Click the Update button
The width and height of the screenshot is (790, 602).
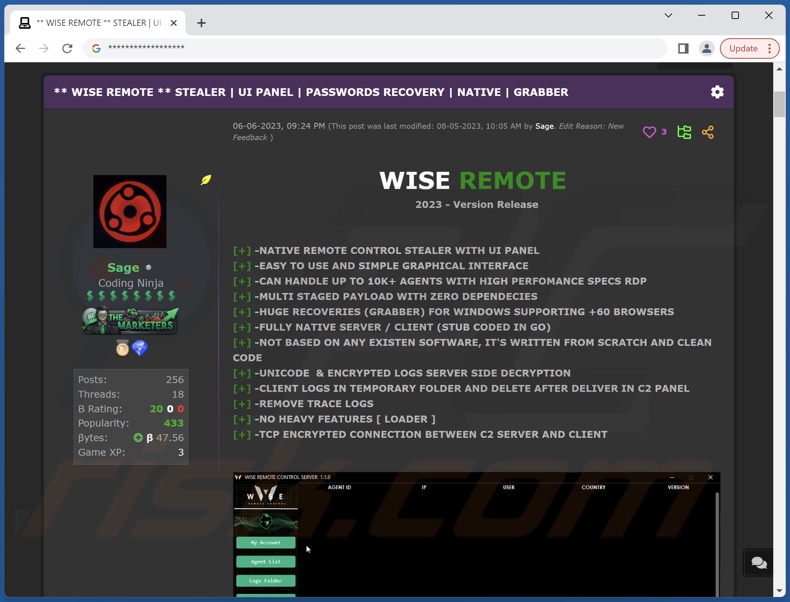743,48
